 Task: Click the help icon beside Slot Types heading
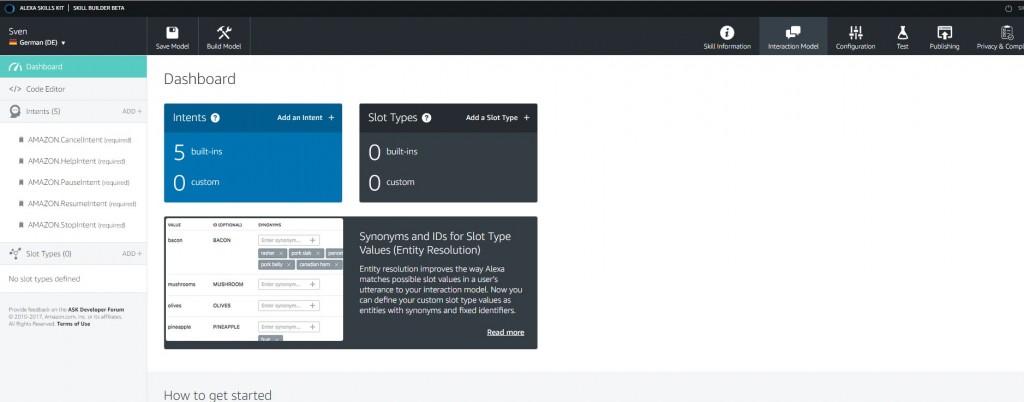point(427,118)
